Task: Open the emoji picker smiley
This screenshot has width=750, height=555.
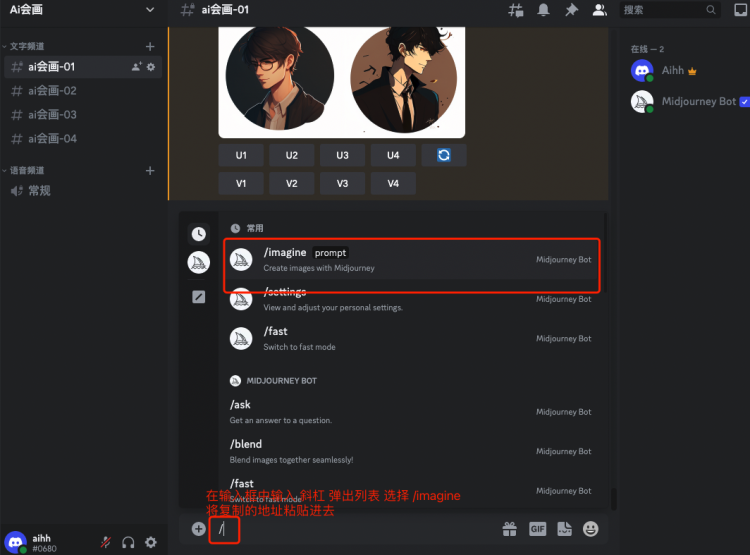Action: [591, 529]
